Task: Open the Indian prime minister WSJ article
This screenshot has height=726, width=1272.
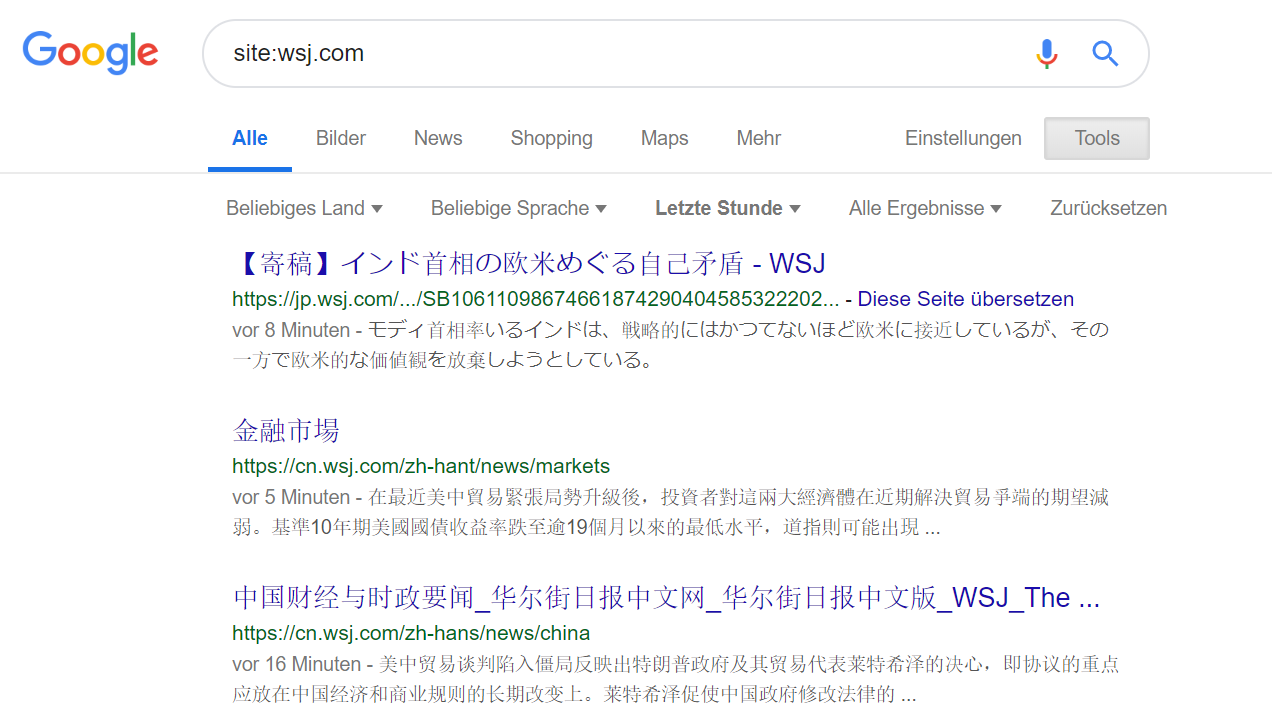Action: 528,263
